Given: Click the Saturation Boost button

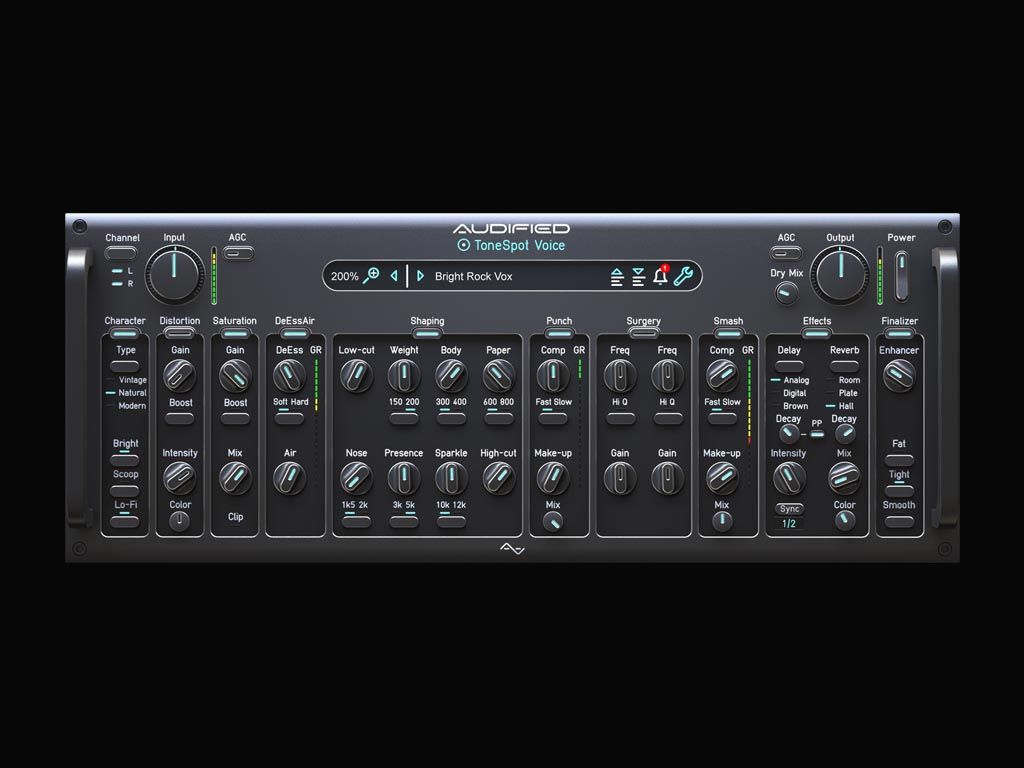Looking at the screenshot, I should point(235,419).
